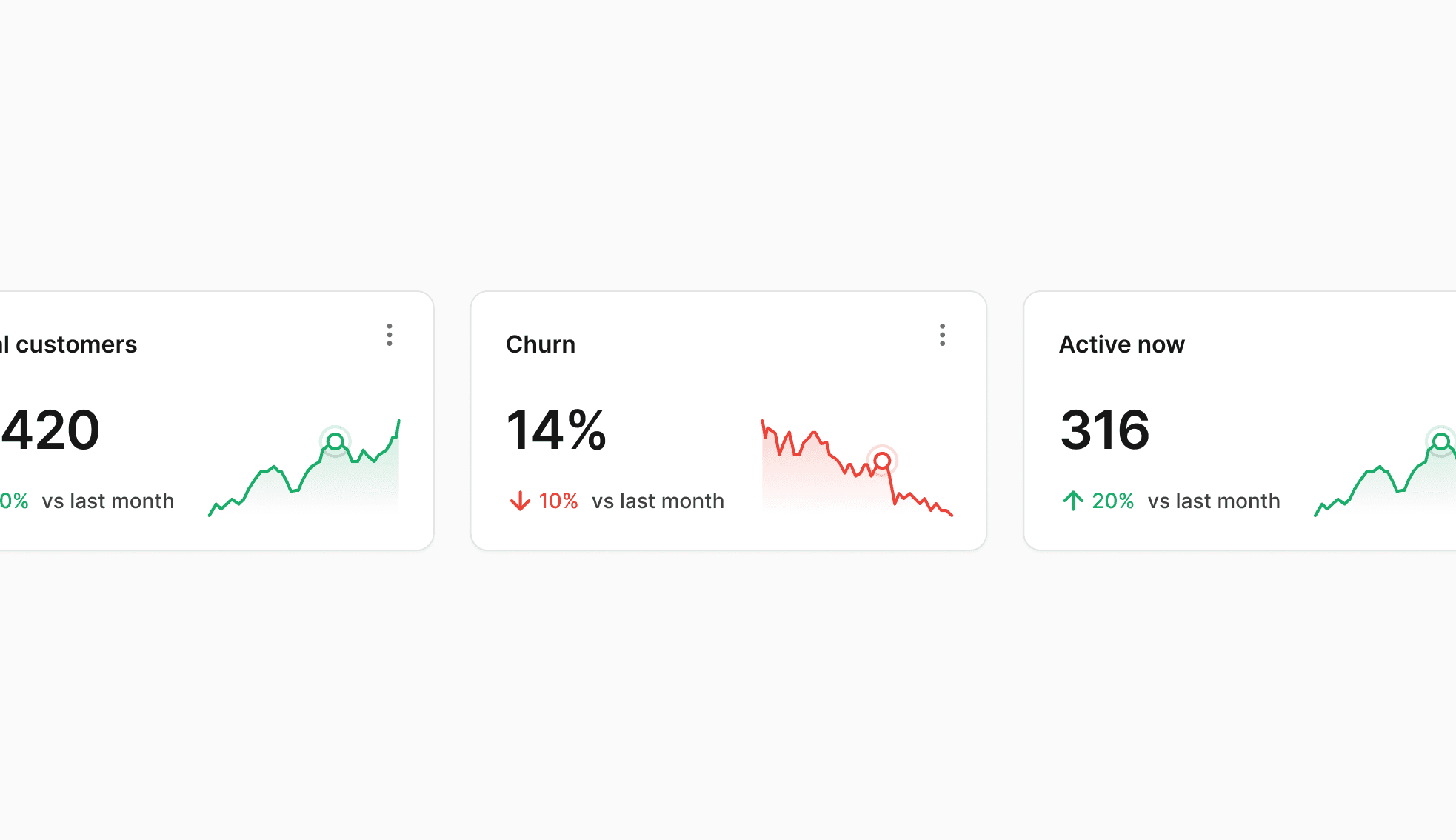Image resolution: width=1456 pixels, height=840 pixels.
Task: Click the red 10% change indicator
Action: (558, 501)
